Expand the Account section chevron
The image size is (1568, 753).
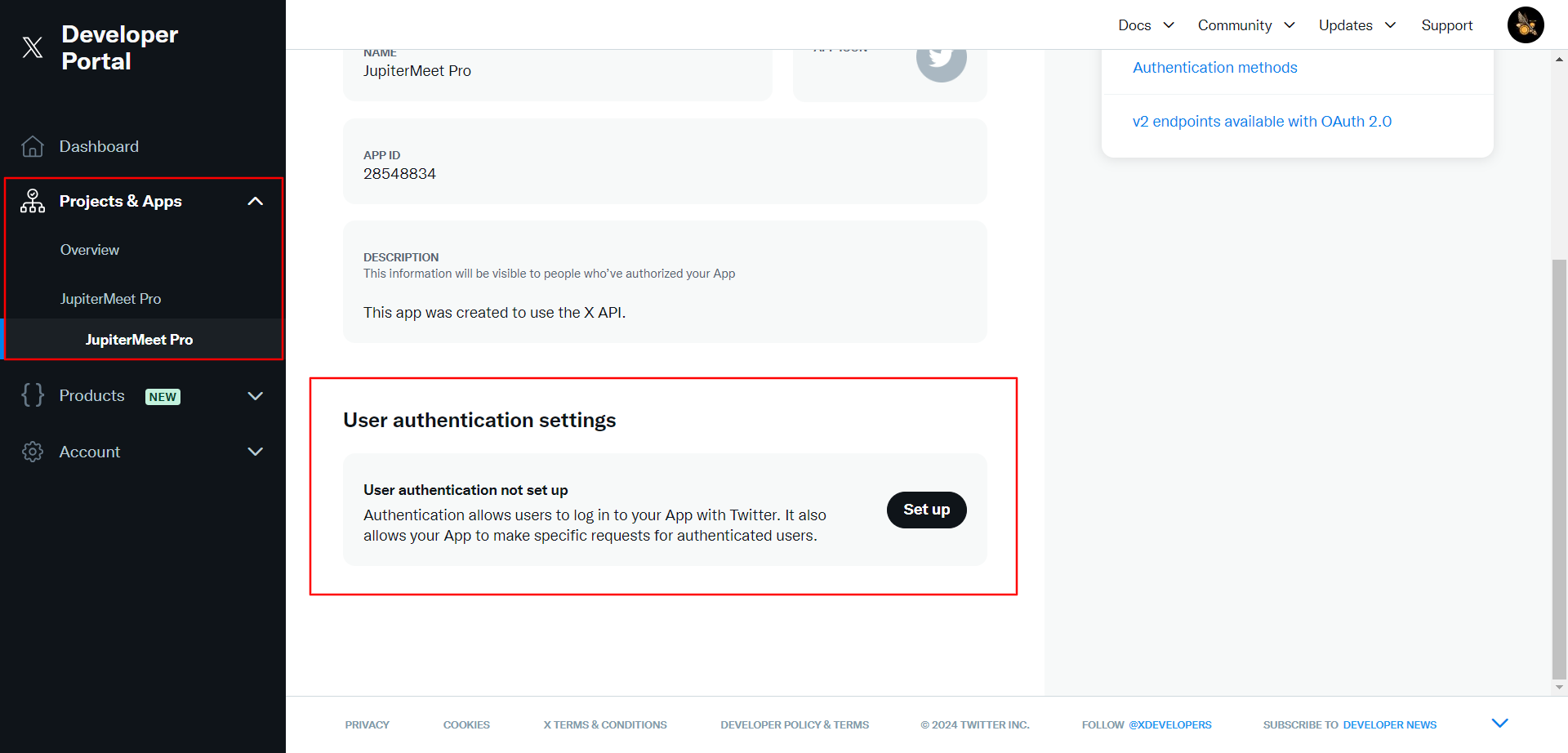pyautogui.click(x=255, y=452)
